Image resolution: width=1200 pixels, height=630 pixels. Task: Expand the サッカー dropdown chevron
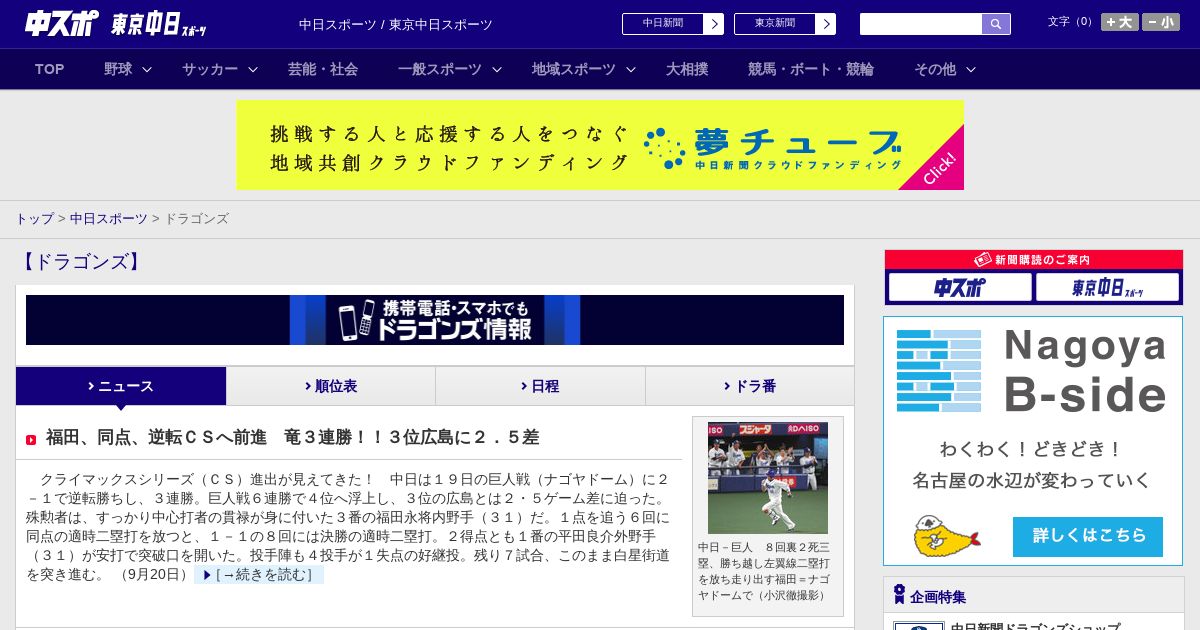point(253,69)
